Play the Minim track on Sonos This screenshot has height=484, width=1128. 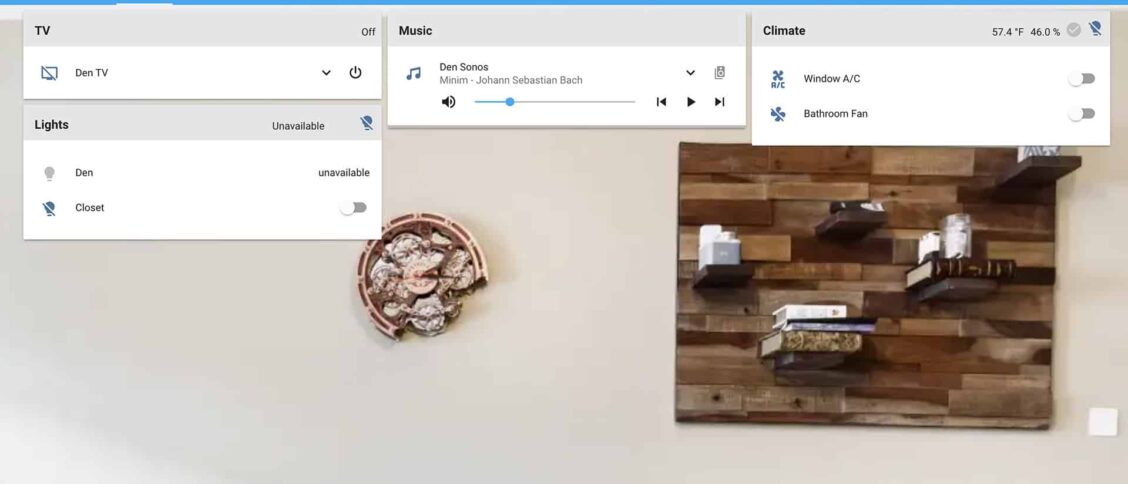(690, 102)
